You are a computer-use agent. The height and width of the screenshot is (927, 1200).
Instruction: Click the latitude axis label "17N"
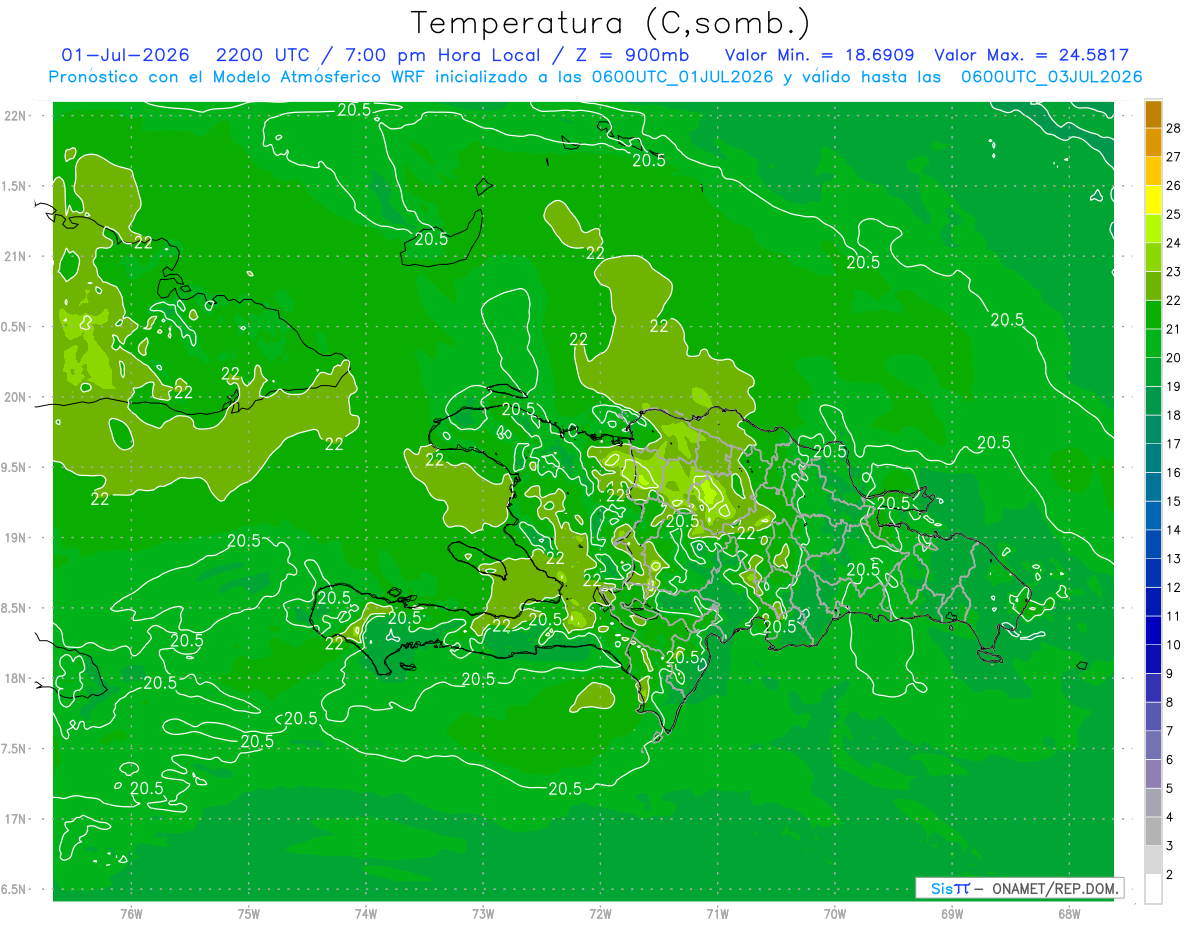[16, 819]
